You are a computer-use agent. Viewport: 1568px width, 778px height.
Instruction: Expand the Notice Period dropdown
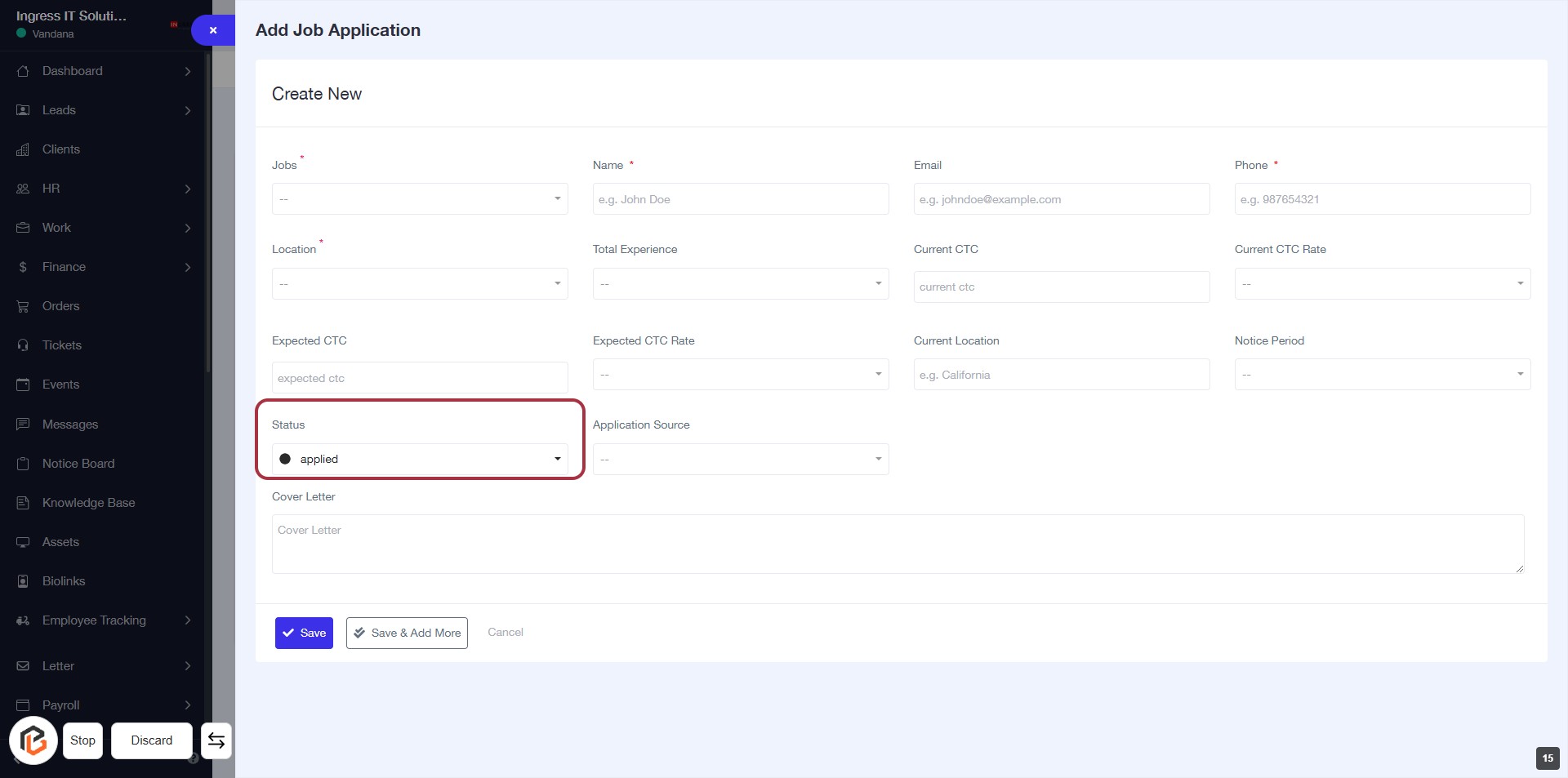1382,375
